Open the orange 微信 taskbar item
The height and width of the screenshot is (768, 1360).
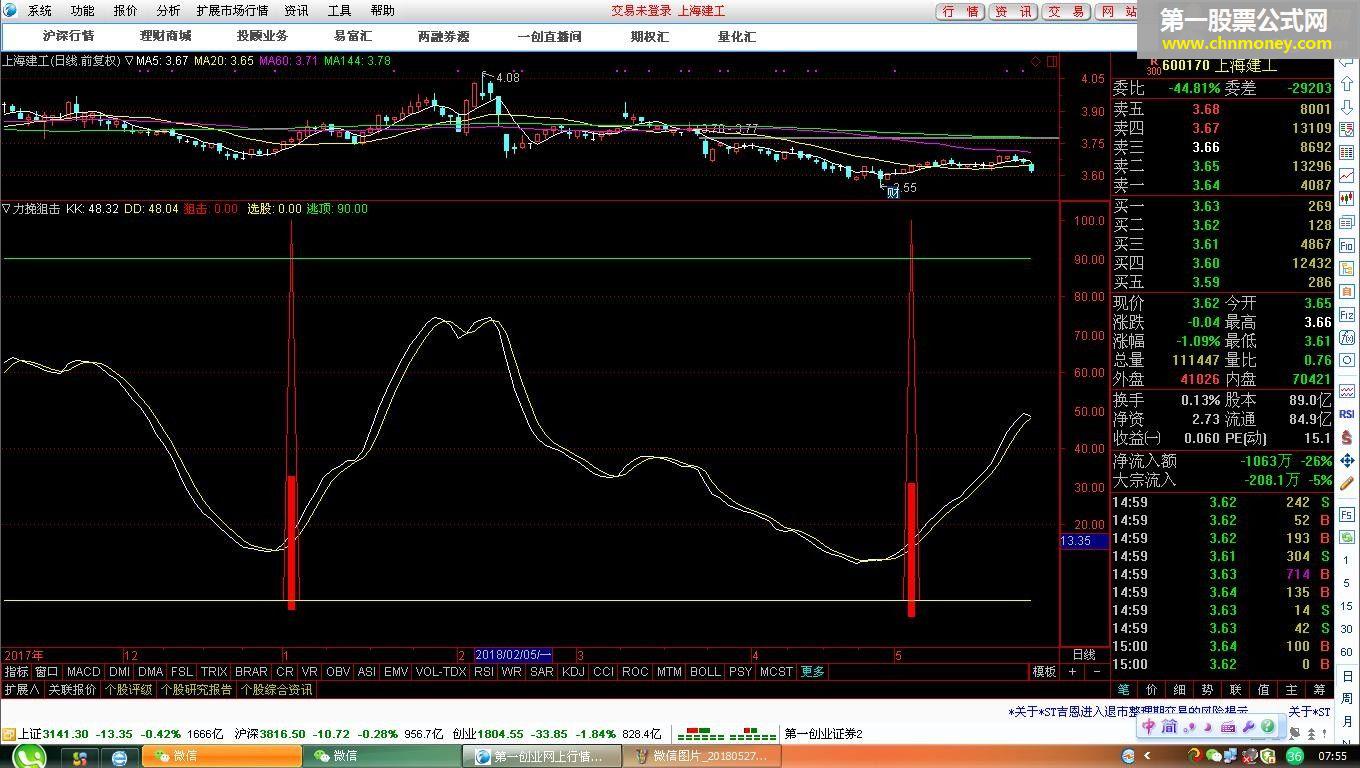click(221, 756)
